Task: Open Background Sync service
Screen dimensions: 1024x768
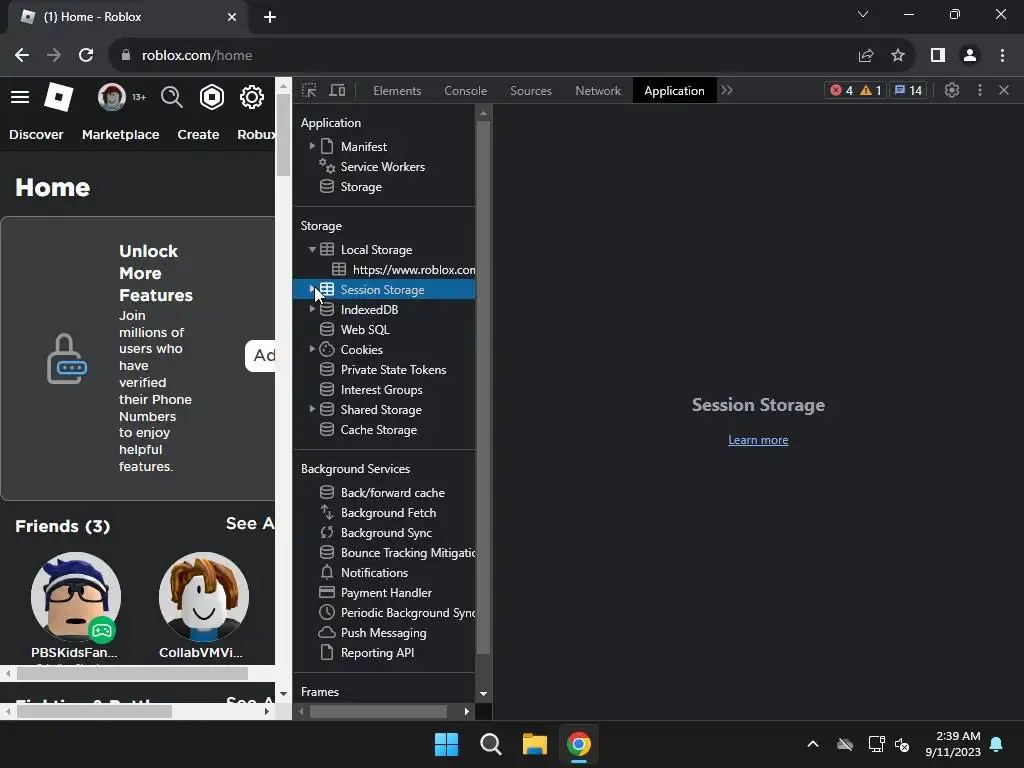Action: click(x=386, y=533)
